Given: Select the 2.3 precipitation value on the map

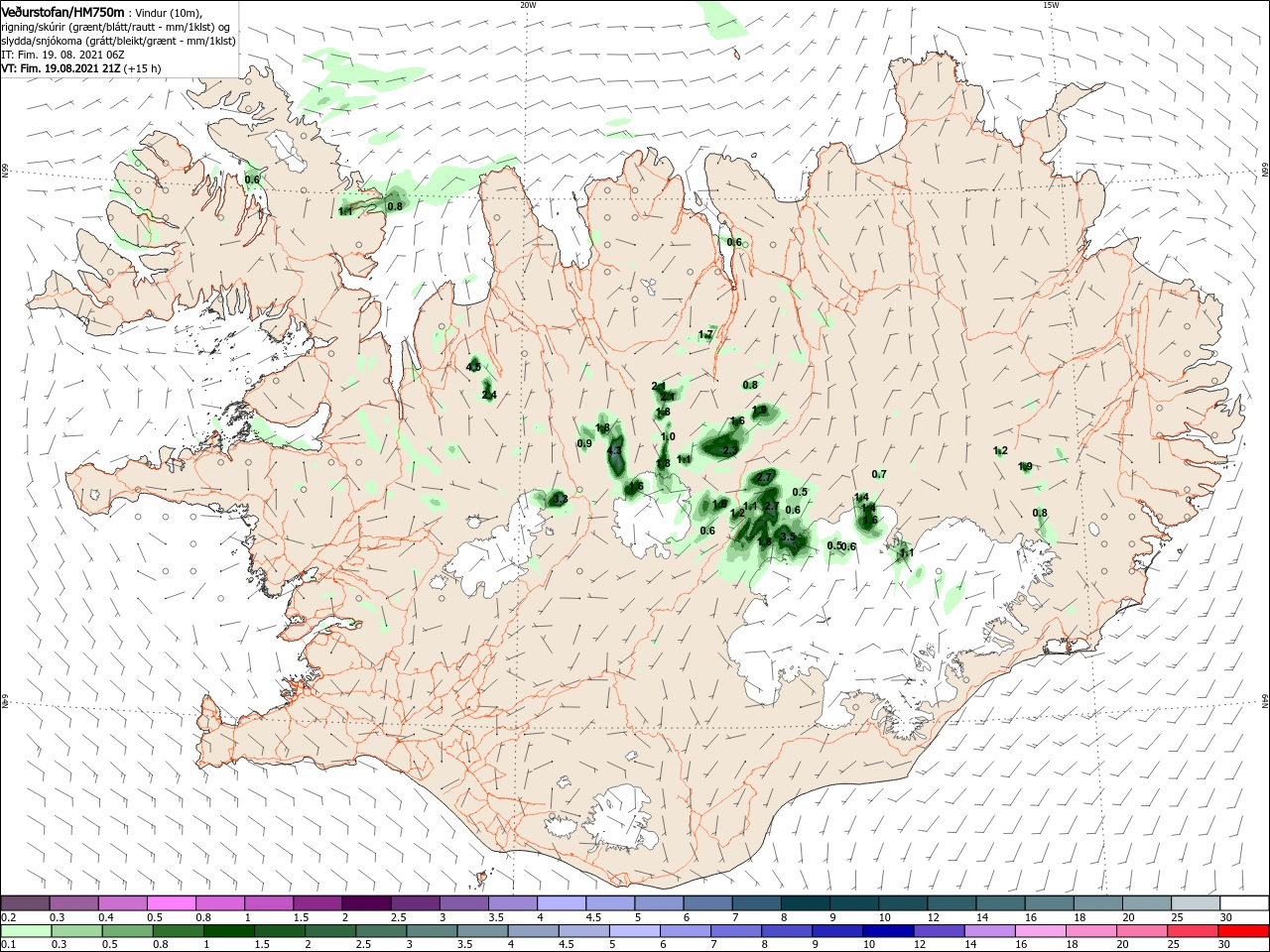Looking at the screenshot, I should [x=730, y=450].
